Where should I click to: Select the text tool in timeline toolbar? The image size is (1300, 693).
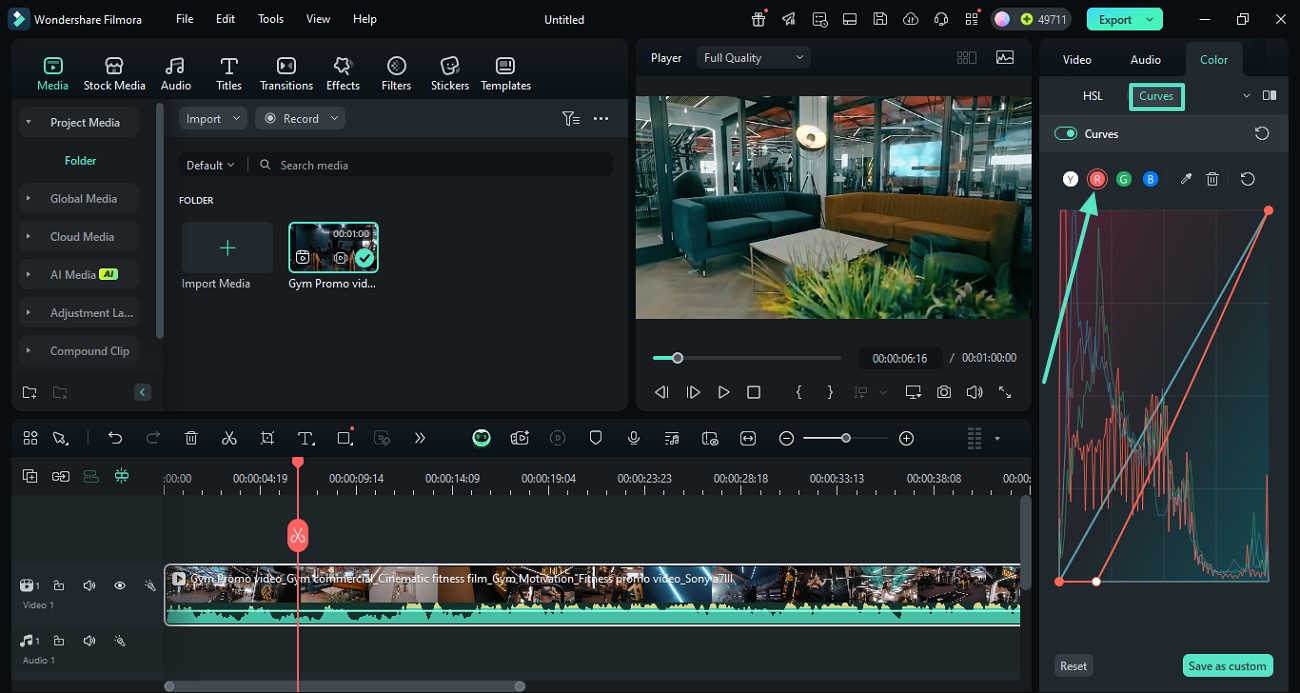(306, 438)
